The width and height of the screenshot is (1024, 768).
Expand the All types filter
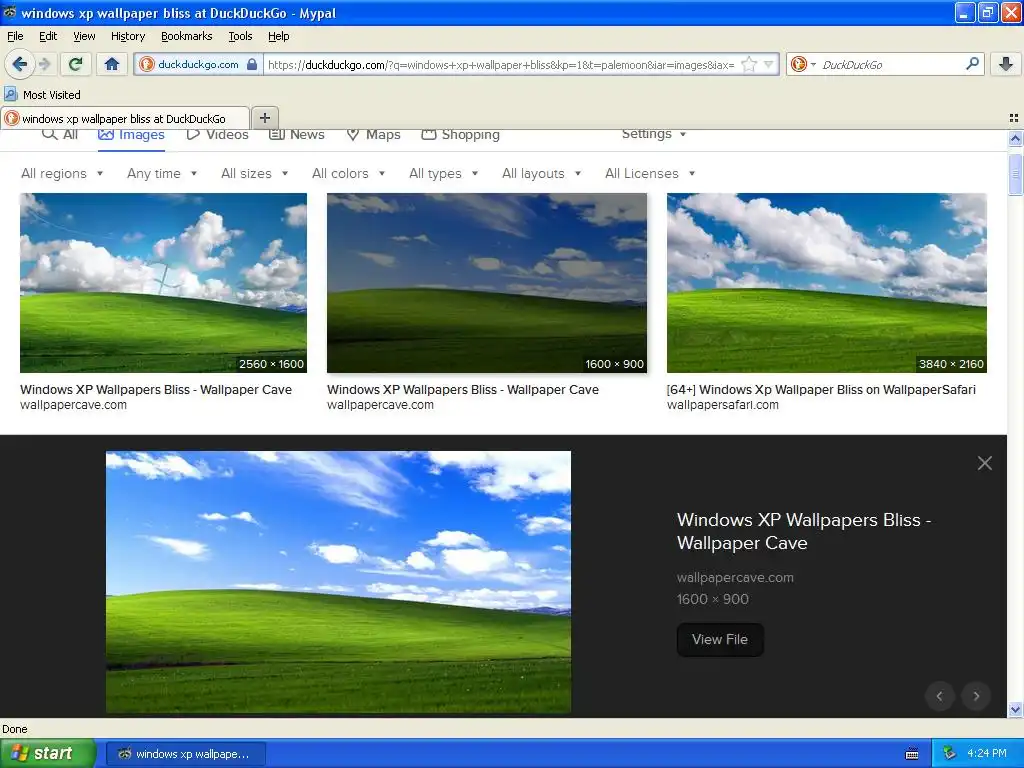coord(443,173)
